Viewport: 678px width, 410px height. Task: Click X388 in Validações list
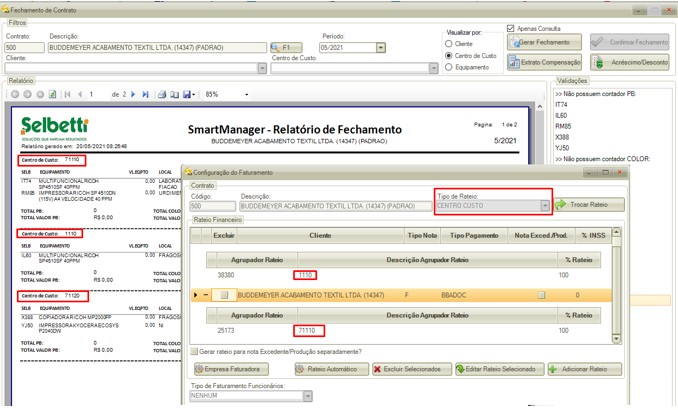coord(562,137)
